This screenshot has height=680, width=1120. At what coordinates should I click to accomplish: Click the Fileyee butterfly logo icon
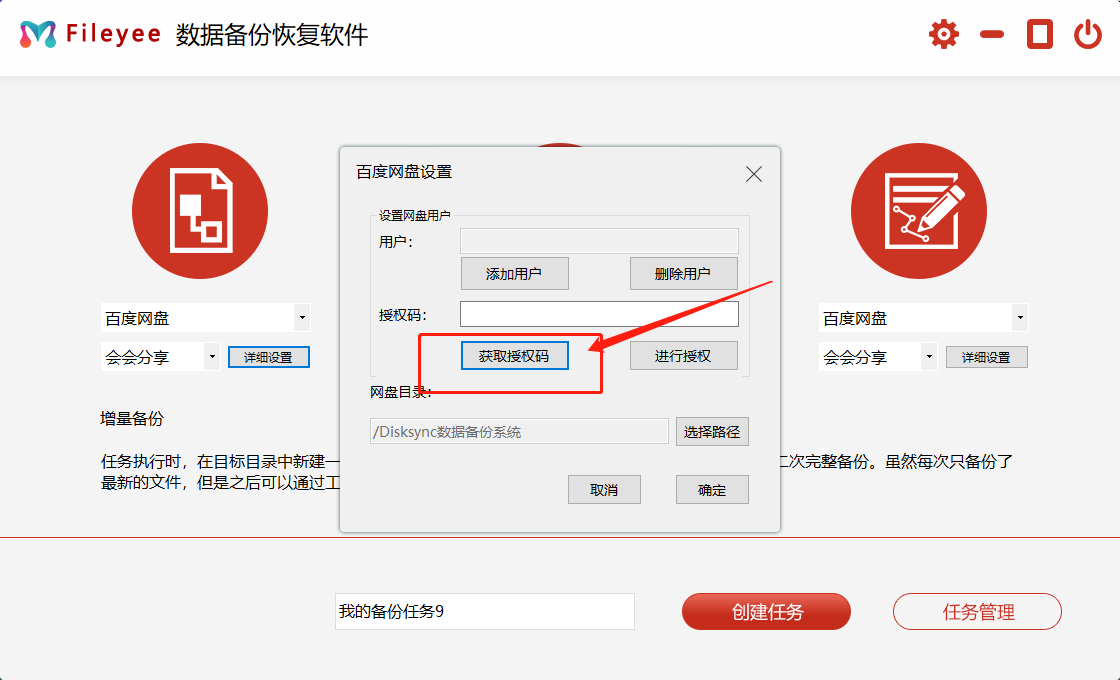[x=37, y=33]
